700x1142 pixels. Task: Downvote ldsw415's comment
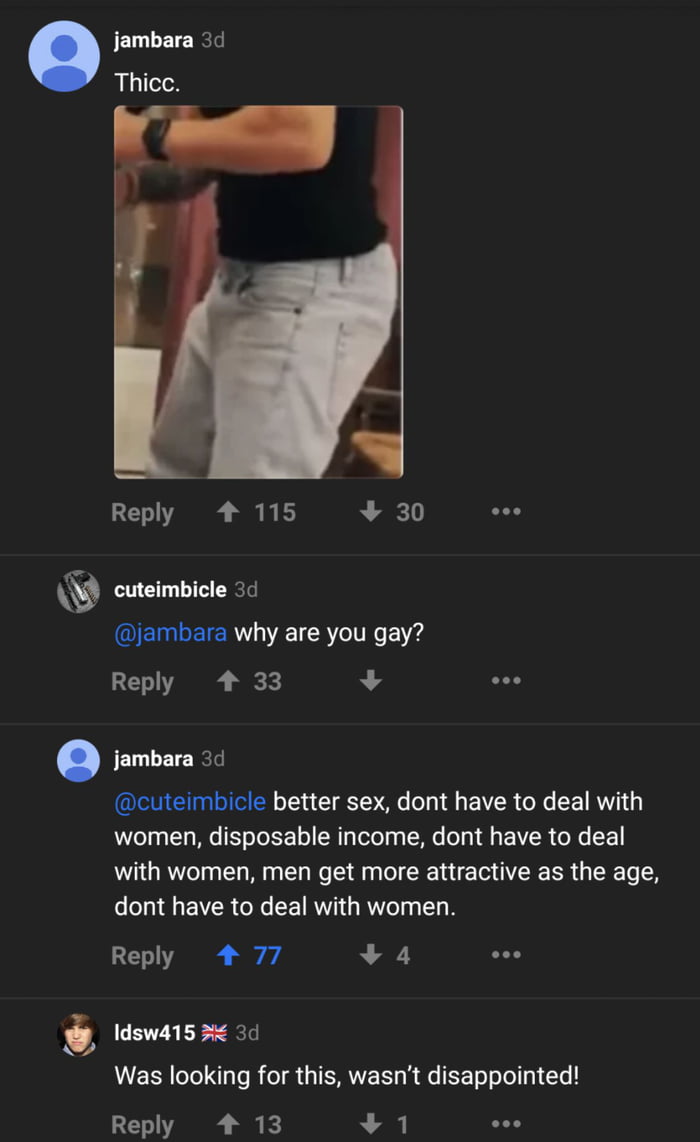[371, 1124]
